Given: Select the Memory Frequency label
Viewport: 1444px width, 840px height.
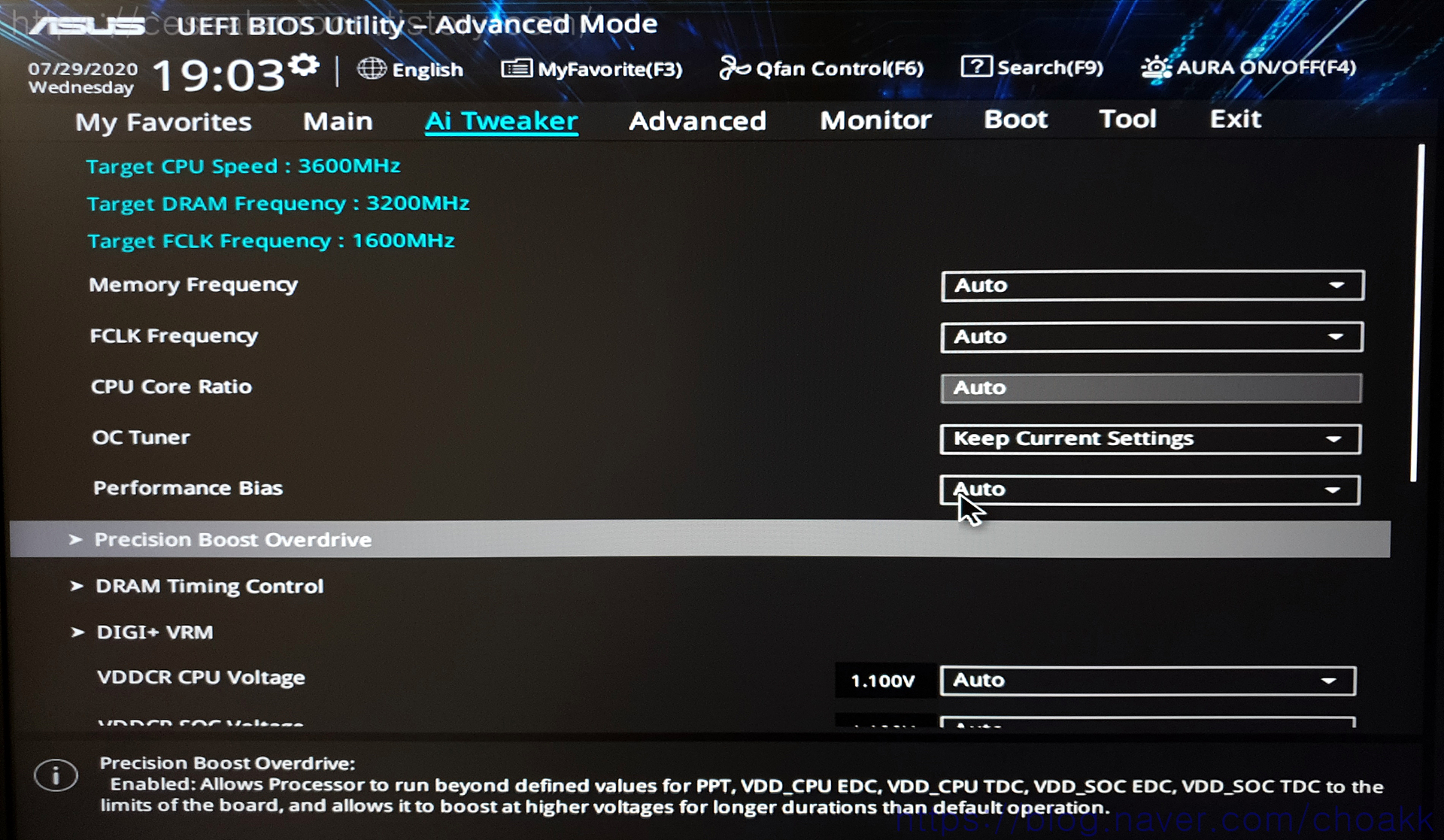Looking at the screenshot, I should (x=193, y=285).
